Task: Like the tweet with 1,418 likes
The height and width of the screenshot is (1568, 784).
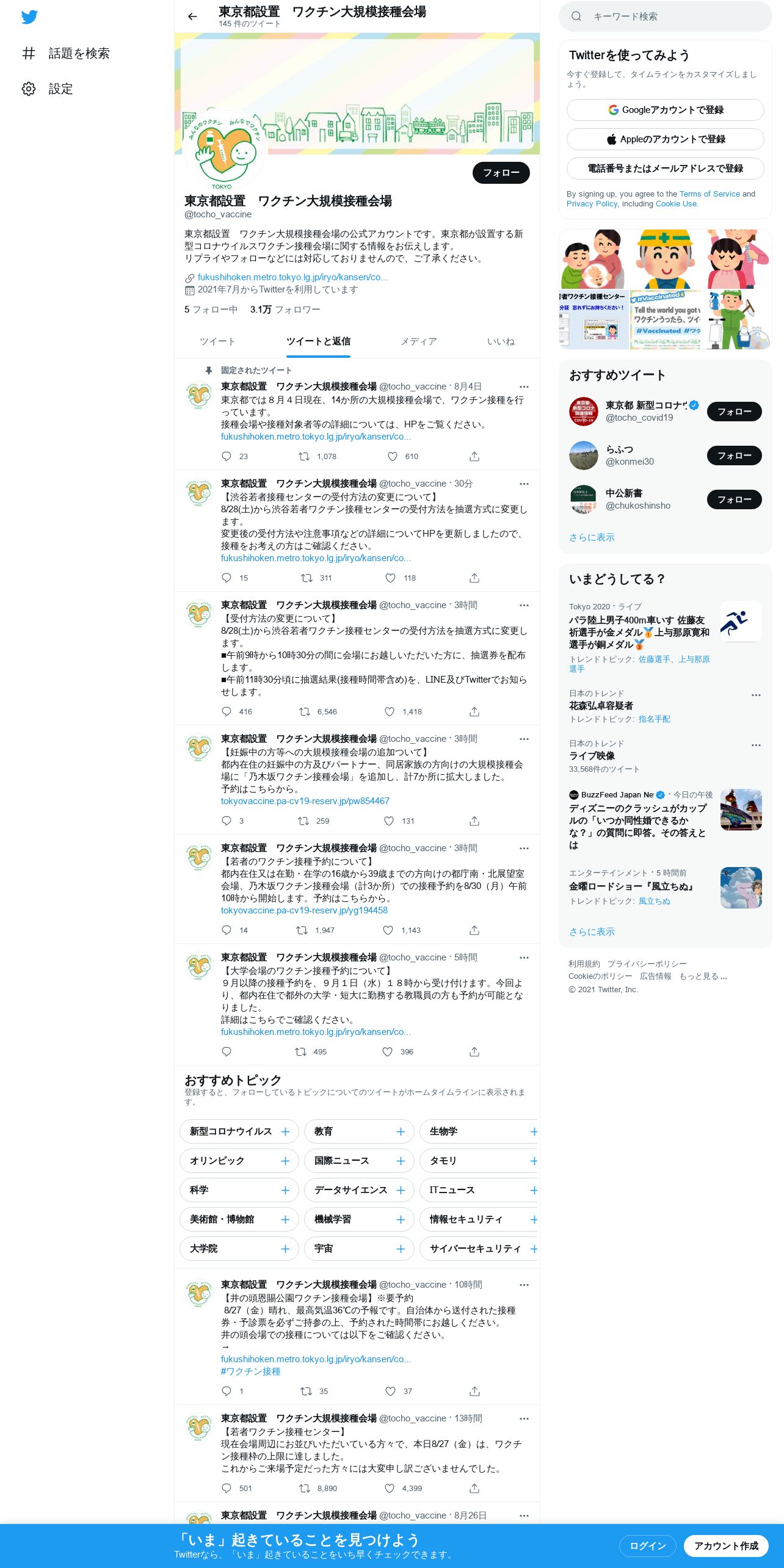Action: (390, 711)
